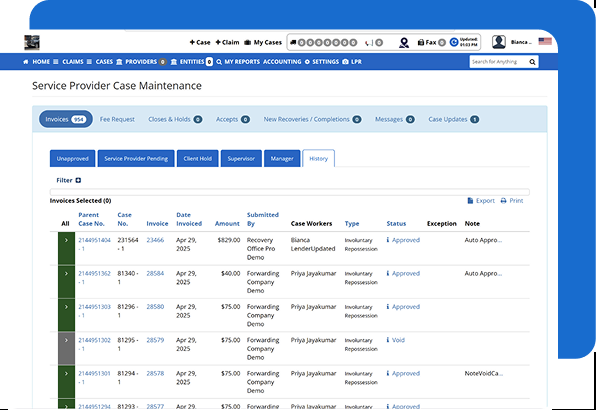This screenshot has height=410, width=596.
Task: Sort by Amount column header
Action: click(227, 223)
